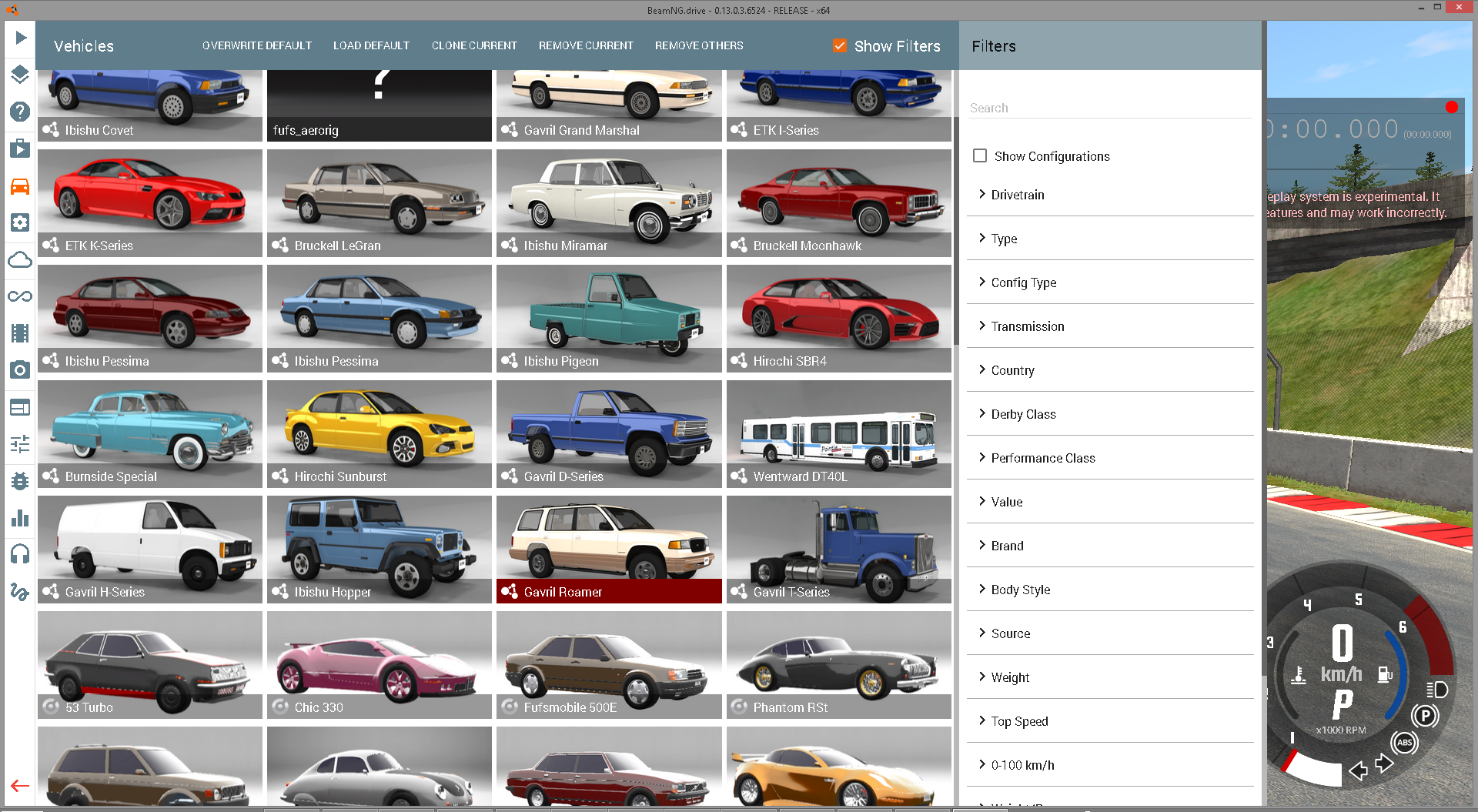Expand the Config Type filter
The image size is (1478, 812).
point(1110,282)
